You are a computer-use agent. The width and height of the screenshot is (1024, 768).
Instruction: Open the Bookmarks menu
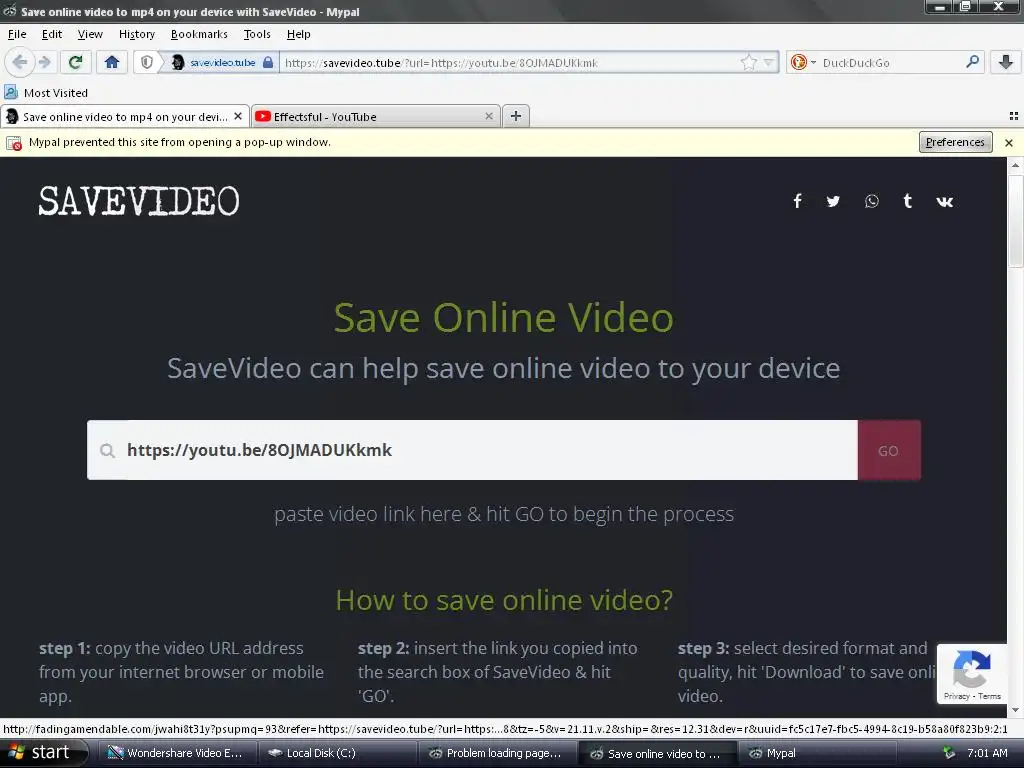coord(199,34)
